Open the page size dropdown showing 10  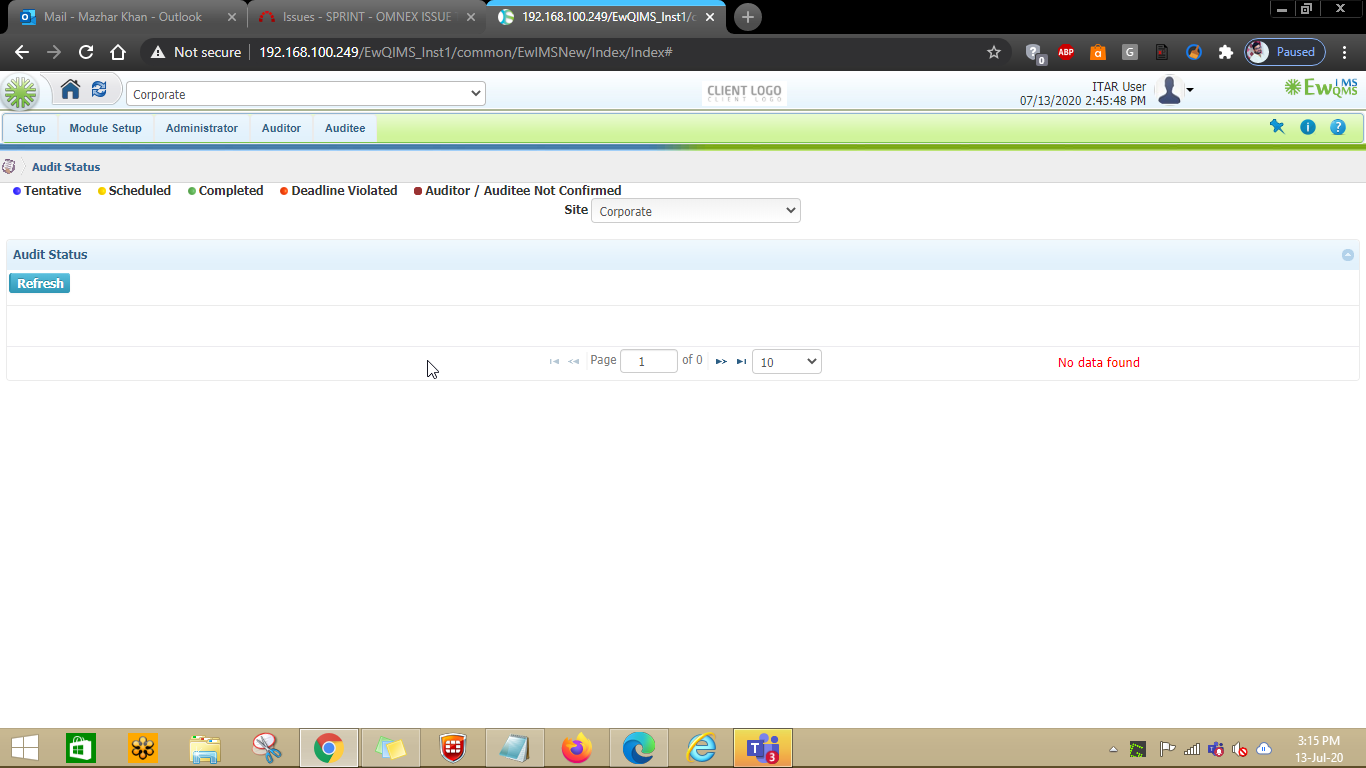pyautogui.click(x=787, y=362)
